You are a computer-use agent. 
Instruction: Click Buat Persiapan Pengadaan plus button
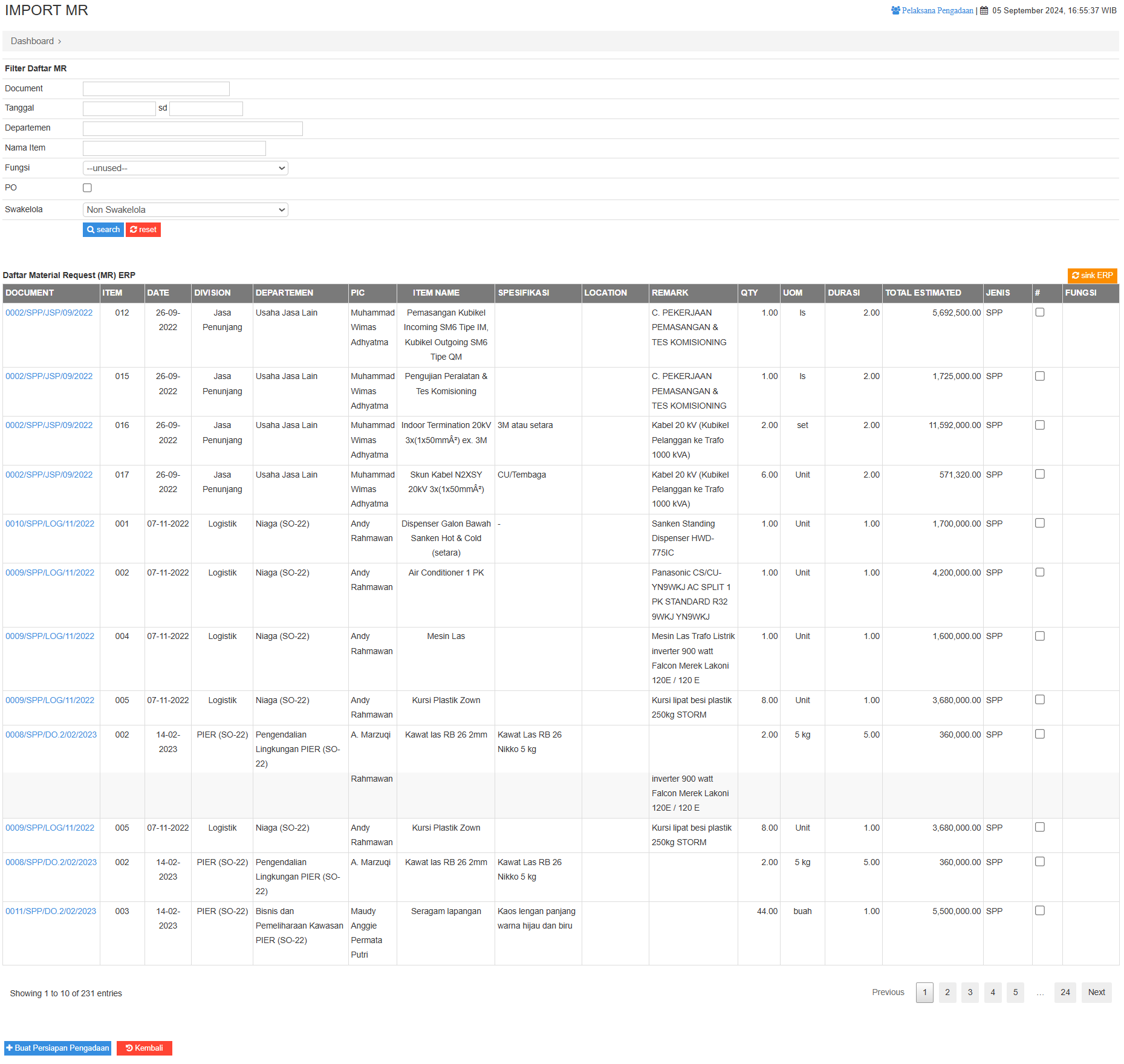[x=57, y=1048]
